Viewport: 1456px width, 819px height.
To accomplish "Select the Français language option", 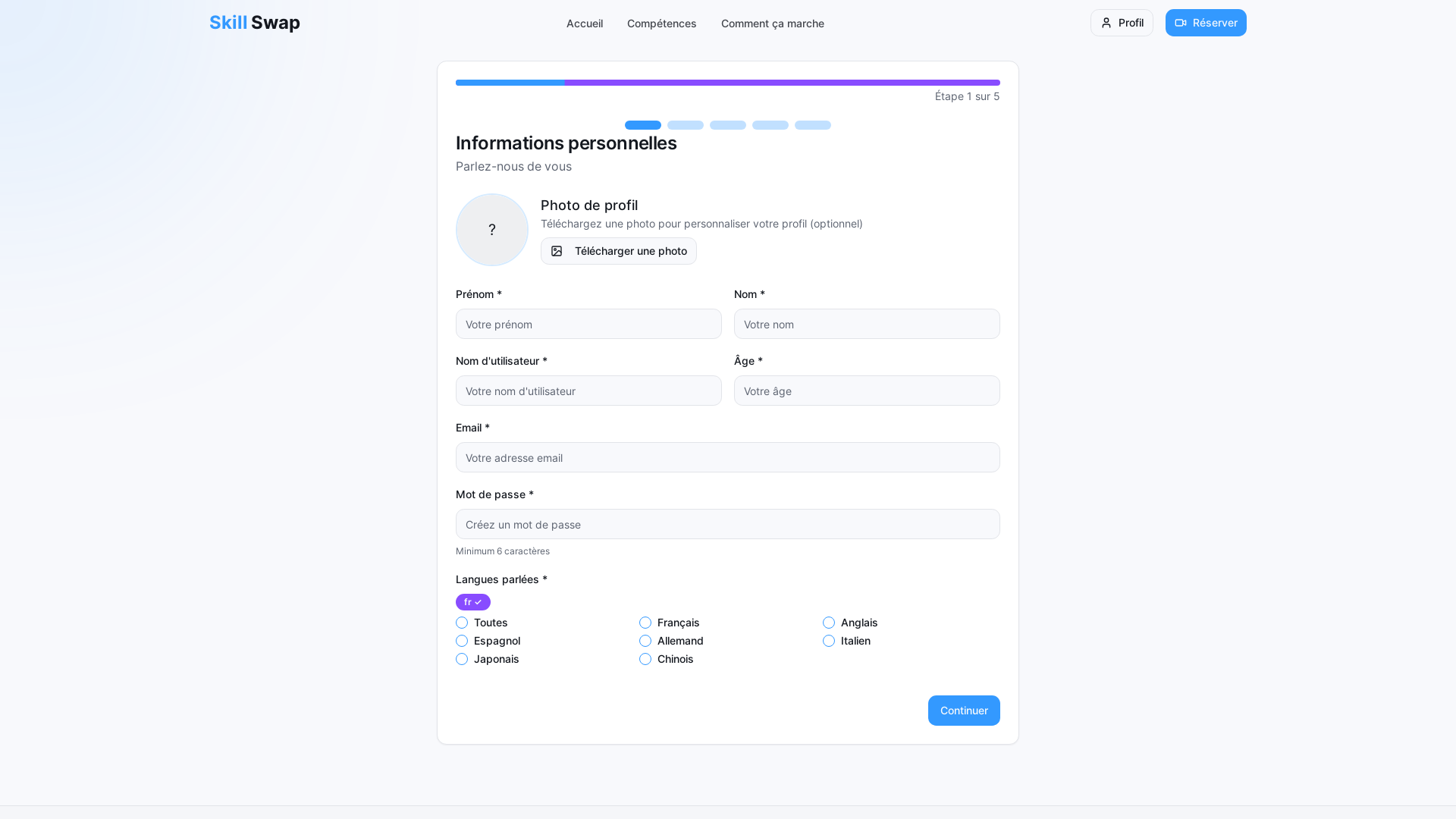I will tap(645, 623).
